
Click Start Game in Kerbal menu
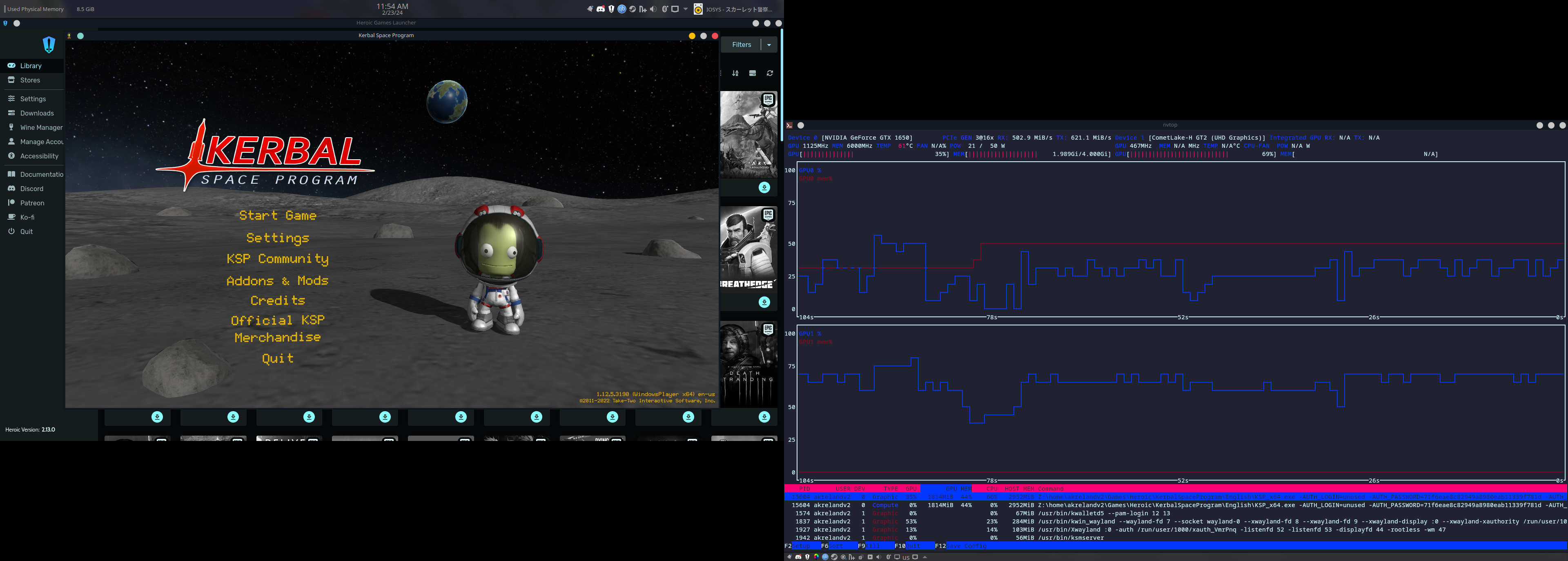[x=278, y=216]
